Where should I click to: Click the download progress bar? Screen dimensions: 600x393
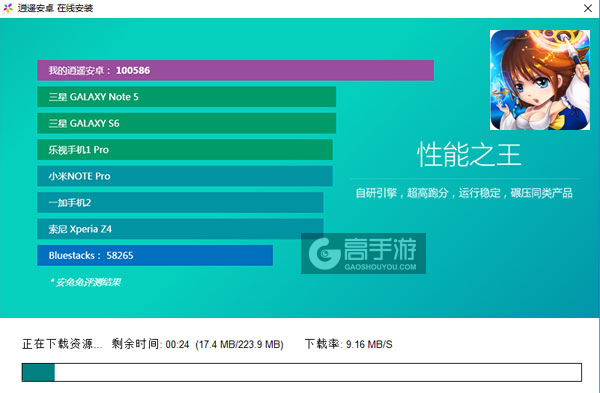coord(302,372)
